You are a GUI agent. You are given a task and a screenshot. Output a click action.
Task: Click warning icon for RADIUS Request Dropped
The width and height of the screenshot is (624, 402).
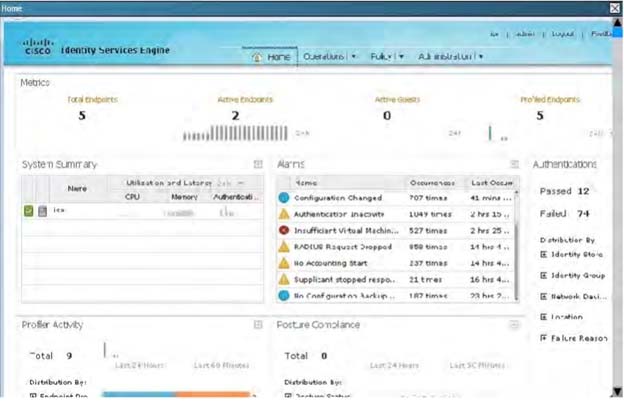pos(284,247)
